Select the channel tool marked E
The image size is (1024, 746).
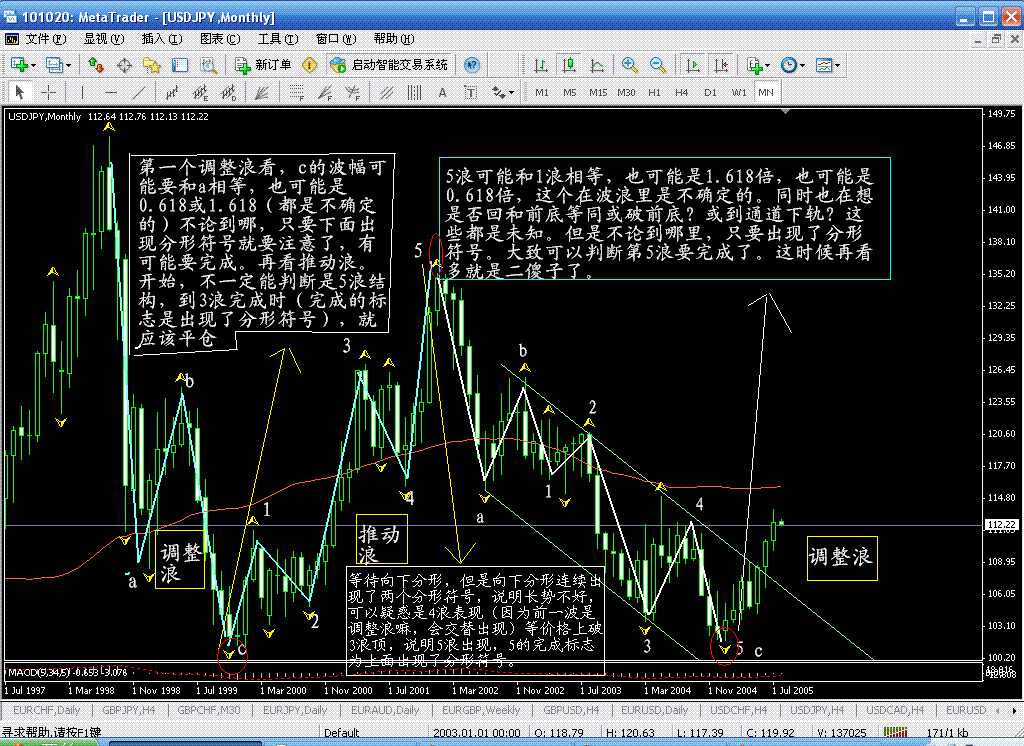200,92
